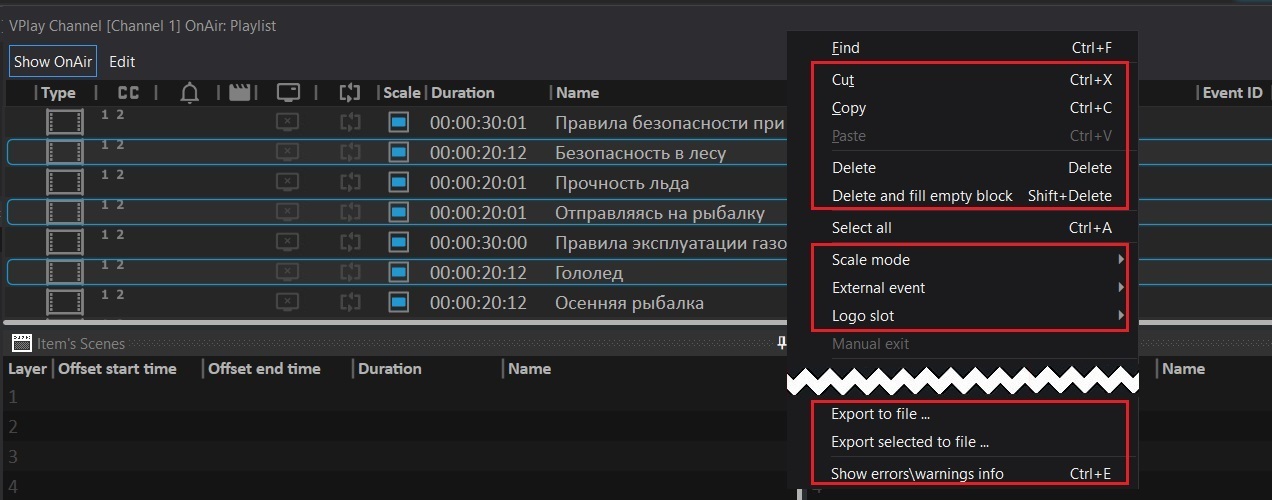Click the Layer column header in Item's Scenes

point(28,369)
